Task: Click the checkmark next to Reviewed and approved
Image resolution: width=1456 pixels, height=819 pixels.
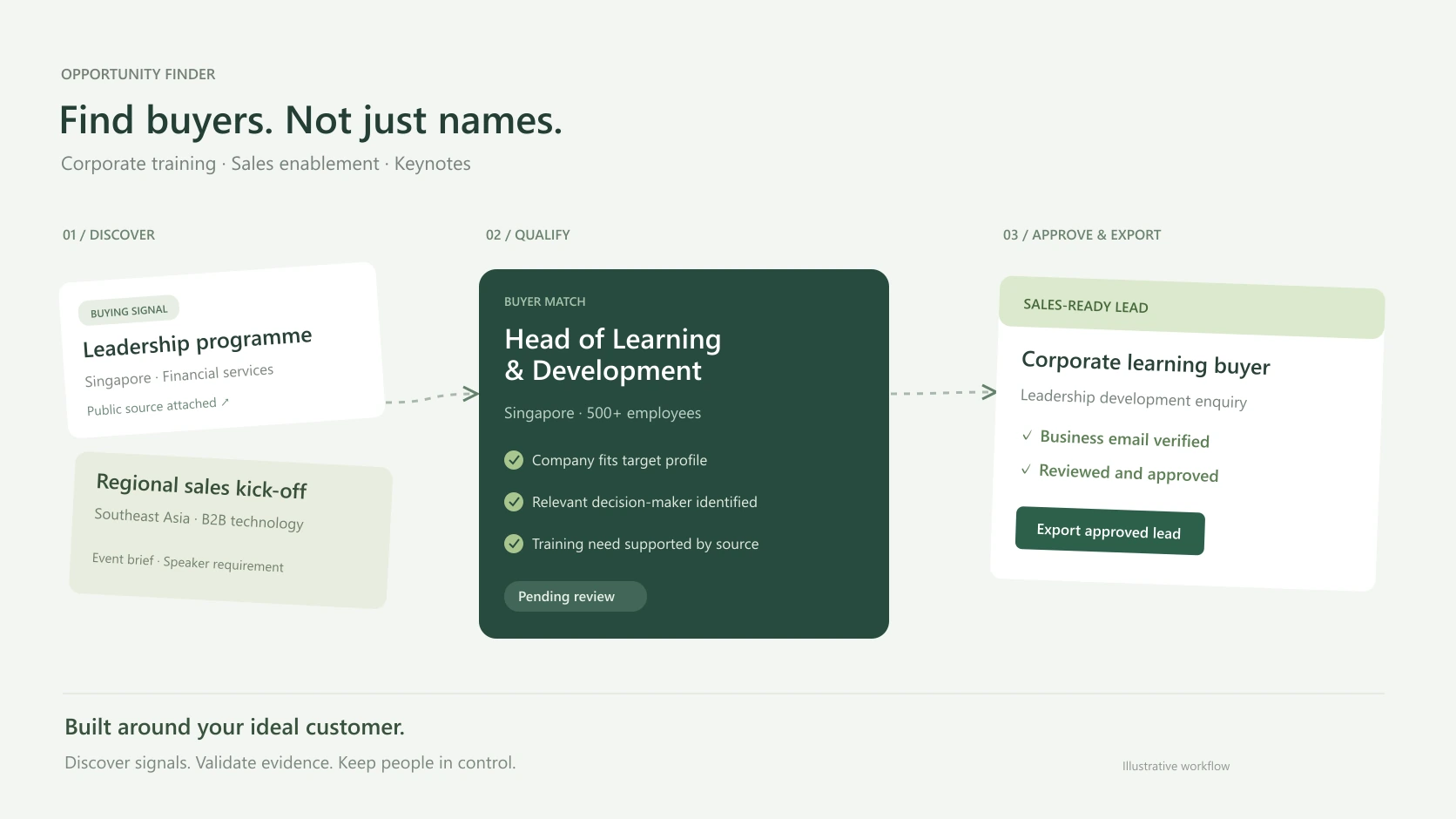Action: click(1027, 470)
